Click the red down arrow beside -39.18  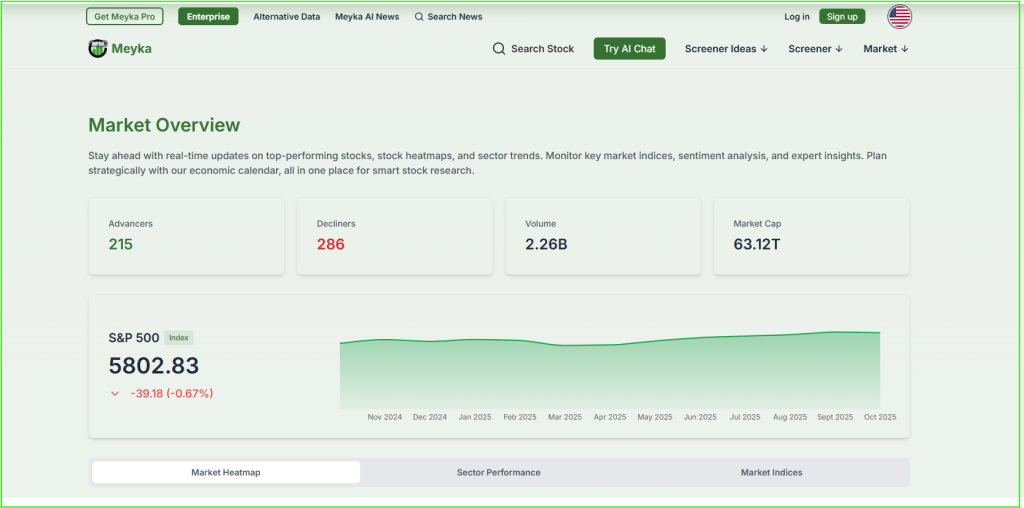coord(115,394)
